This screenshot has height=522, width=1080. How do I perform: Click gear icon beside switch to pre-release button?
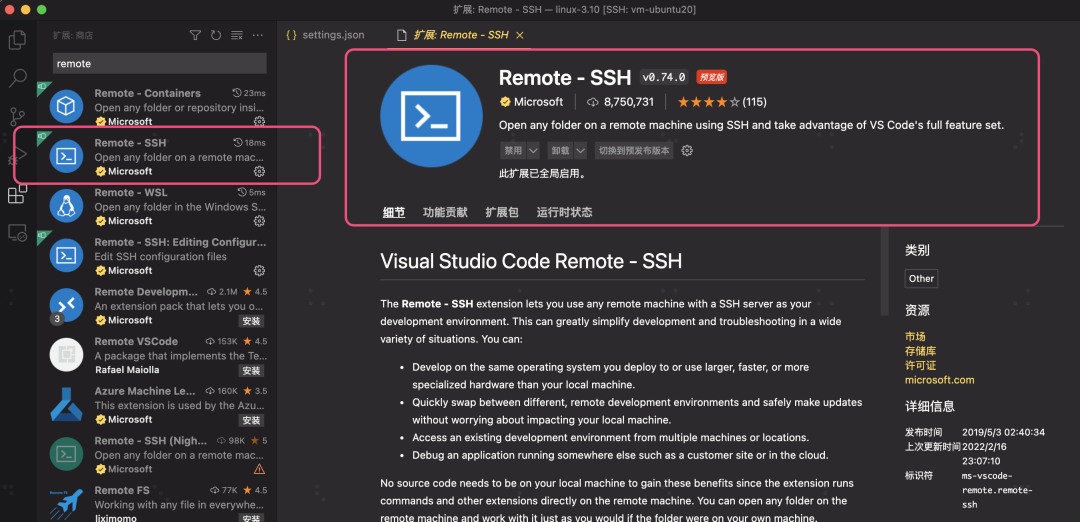(x=687, y=151)
